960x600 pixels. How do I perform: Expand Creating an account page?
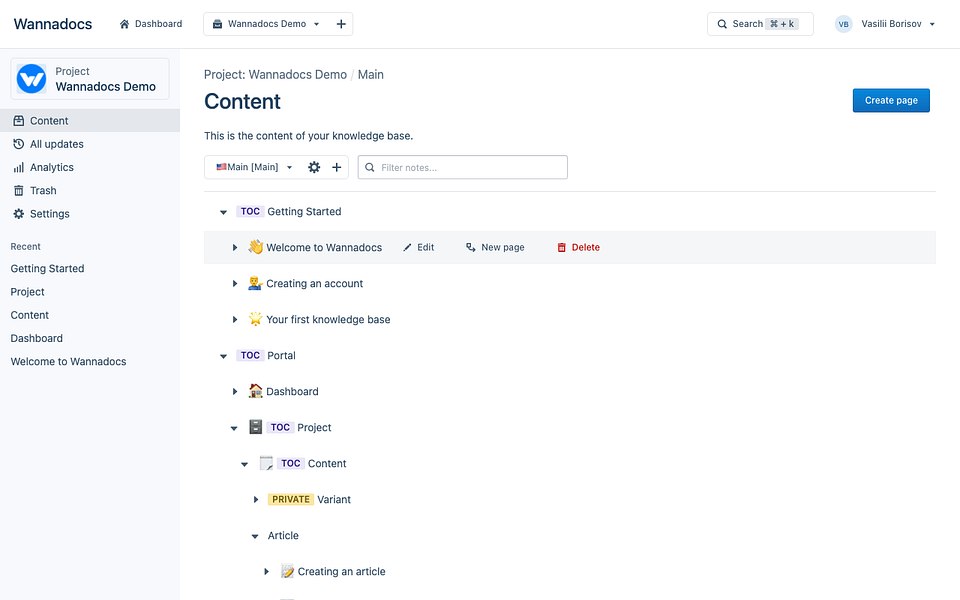click(x=234, y=283)
